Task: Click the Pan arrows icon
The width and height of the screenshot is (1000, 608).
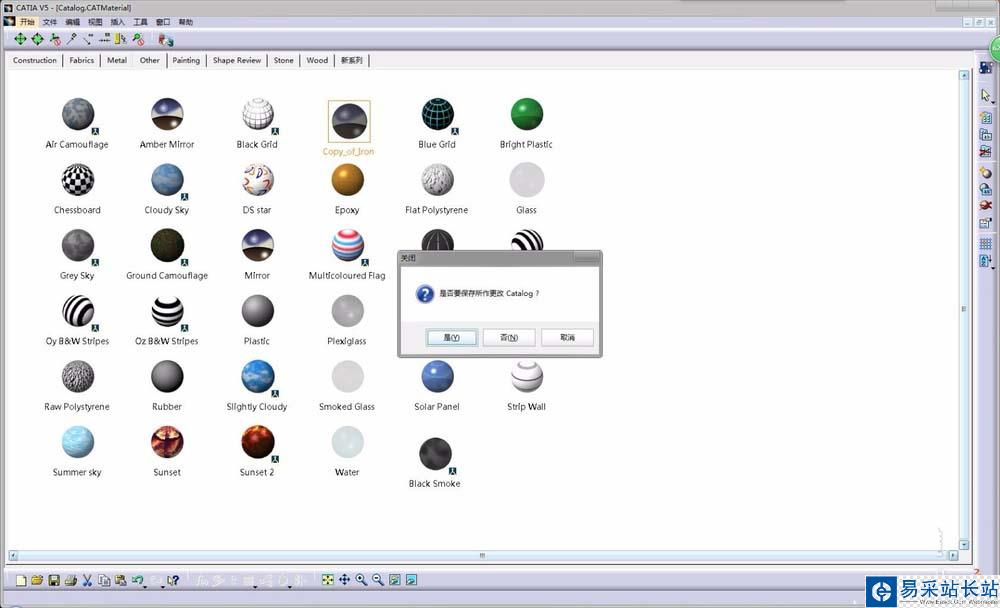Action: [344, 579]
